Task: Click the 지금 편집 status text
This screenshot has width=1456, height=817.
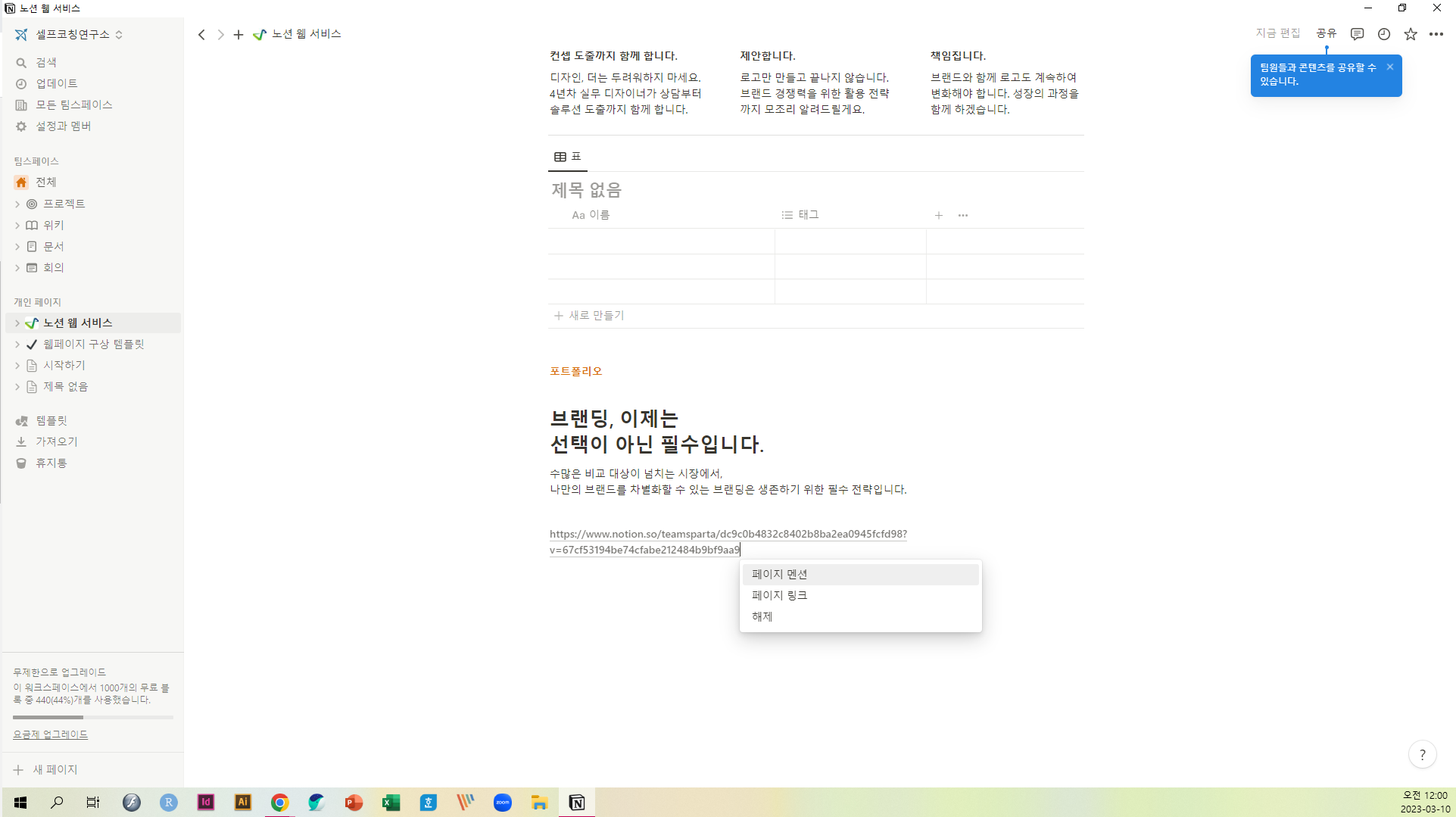Action: [x=1277, y=33]
